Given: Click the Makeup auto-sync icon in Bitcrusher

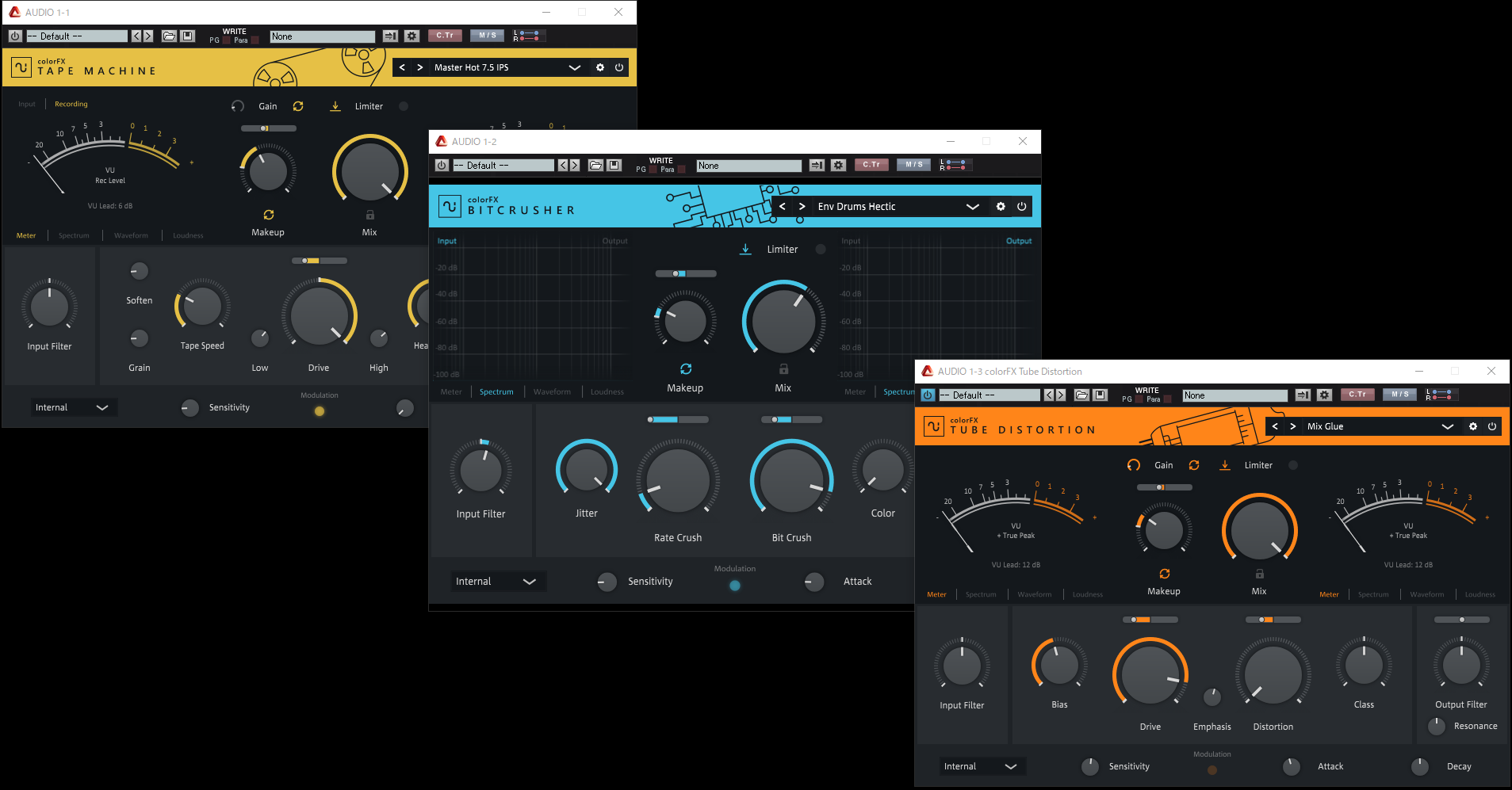Looking at the screenshot, I should click(x=686, y=369).
